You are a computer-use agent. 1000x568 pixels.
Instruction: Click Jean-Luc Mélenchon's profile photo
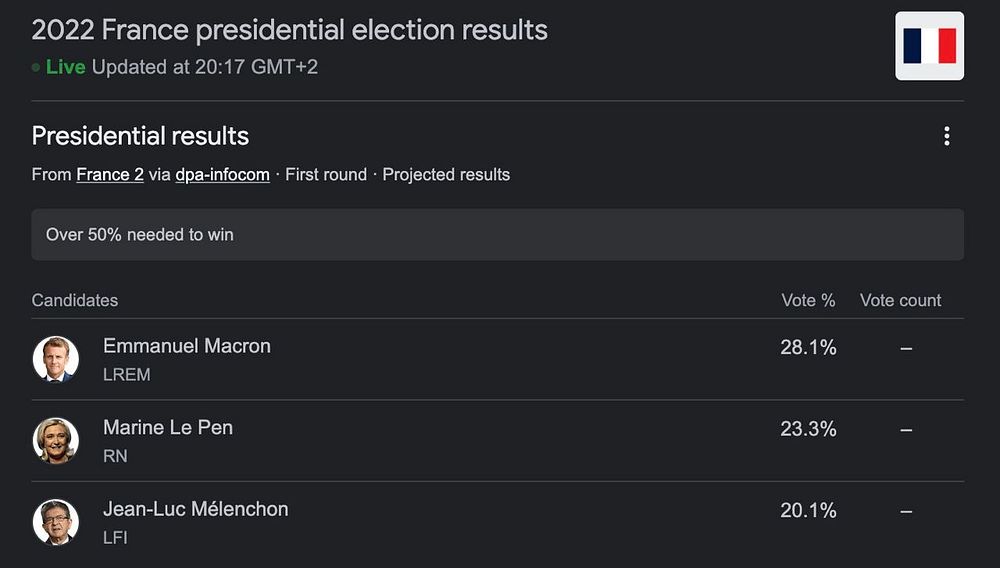pyautogui.click(x=56, y=522)
